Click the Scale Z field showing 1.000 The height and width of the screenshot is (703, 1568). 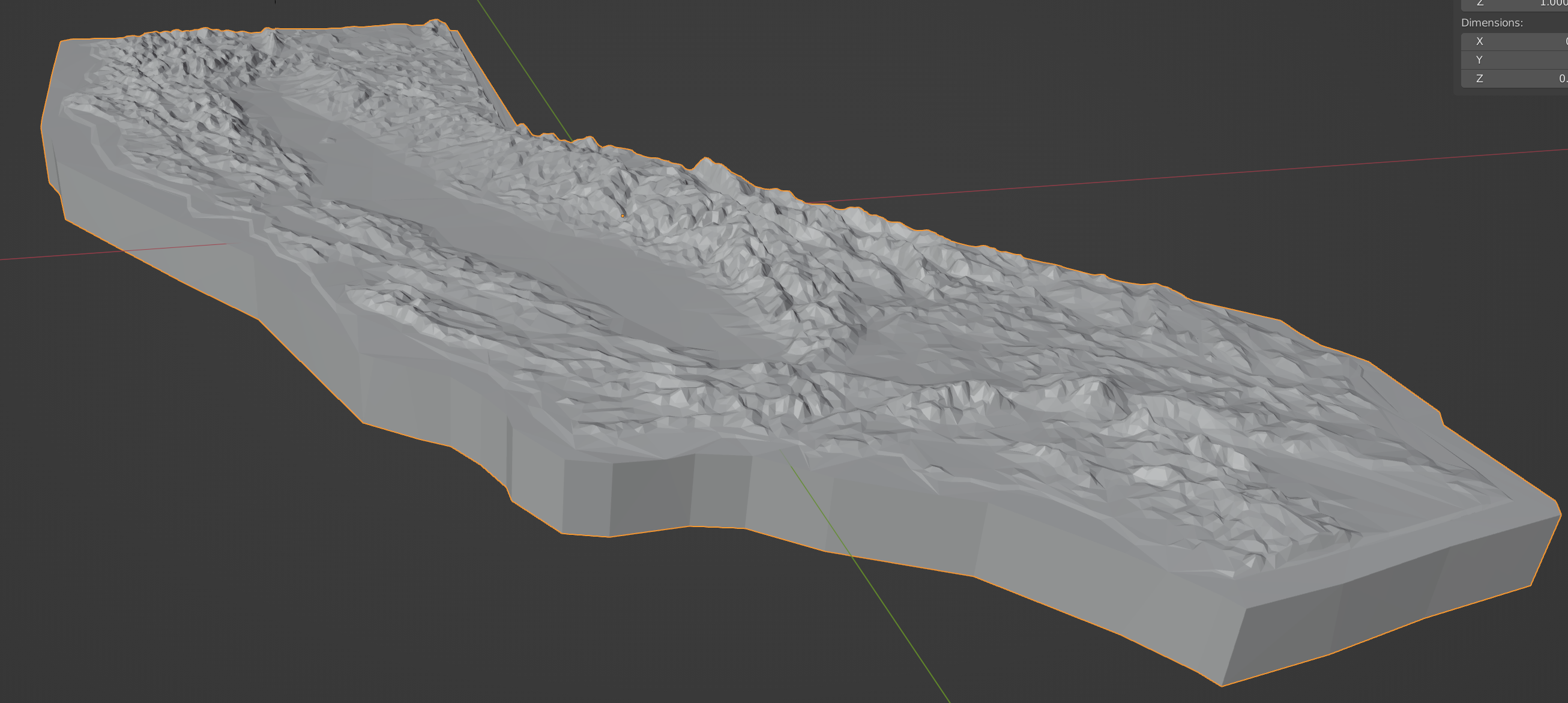pyautogui.click(x=1515, y=4)
